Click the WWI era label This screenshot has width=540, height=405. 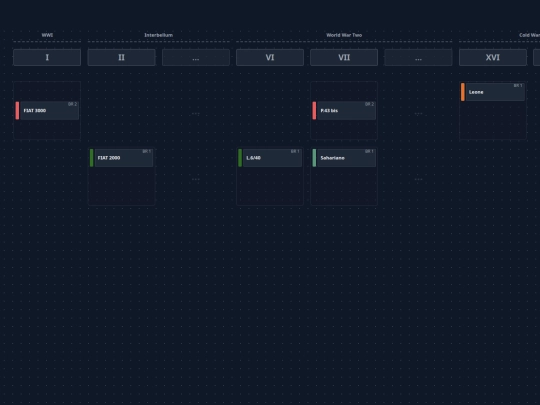[x=47, y=35]
